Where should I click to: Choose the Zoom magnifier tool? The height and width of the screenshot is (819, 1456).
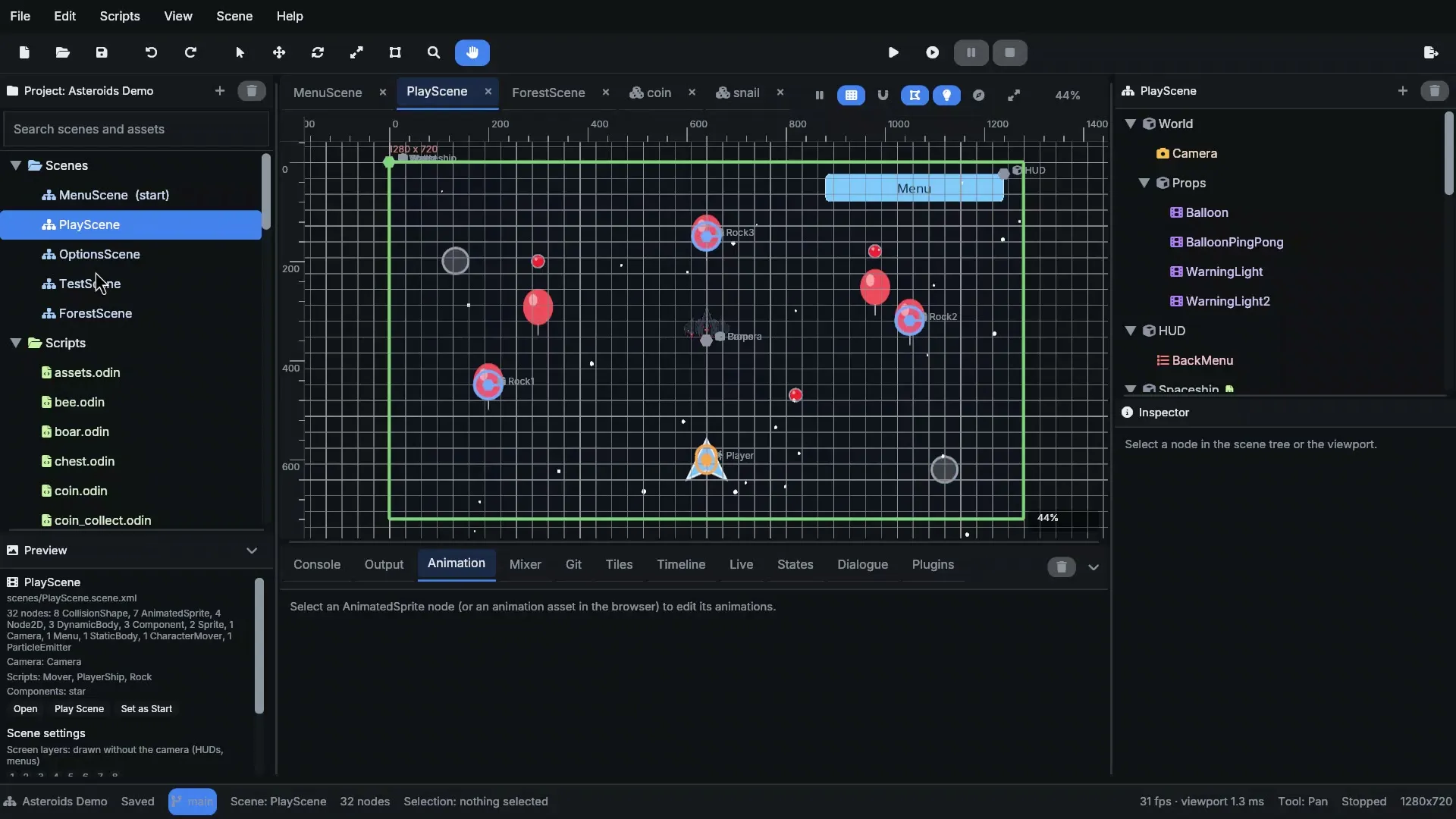click(434, 52)
